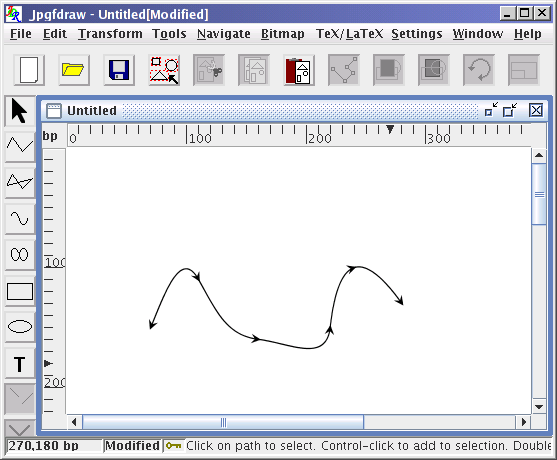Viewport: 557px width, 460px height.
Task: Click the disabled Move to Back icon
Action: point(434,70)
